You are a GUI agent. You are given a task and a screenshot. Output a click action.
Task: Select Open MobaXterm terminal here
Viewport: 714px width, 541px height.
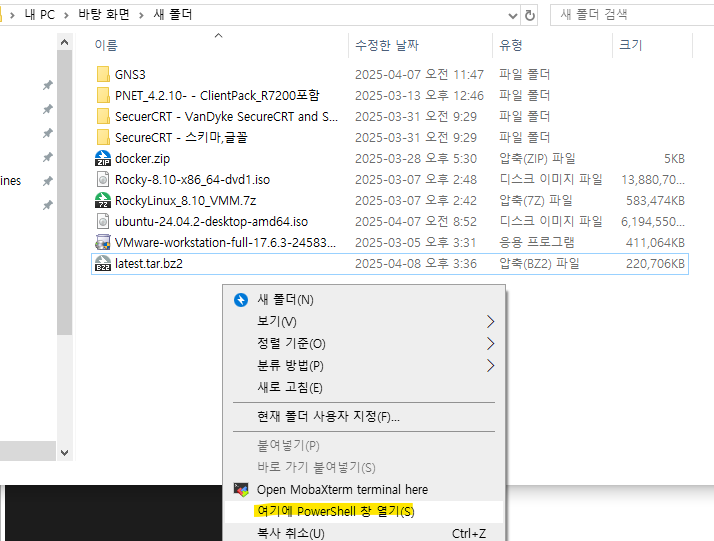click(x=364, y=490)
